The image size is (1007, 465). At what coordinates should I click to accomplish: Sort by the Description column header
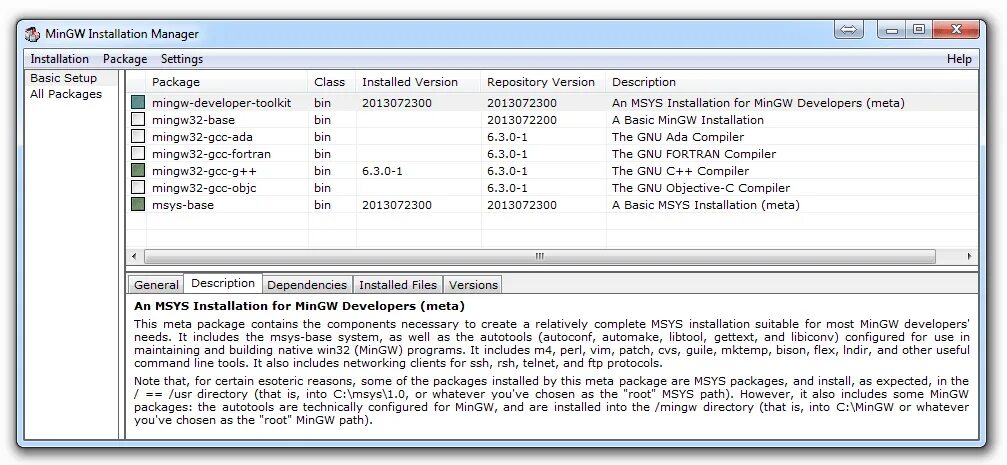pos(792,82)
